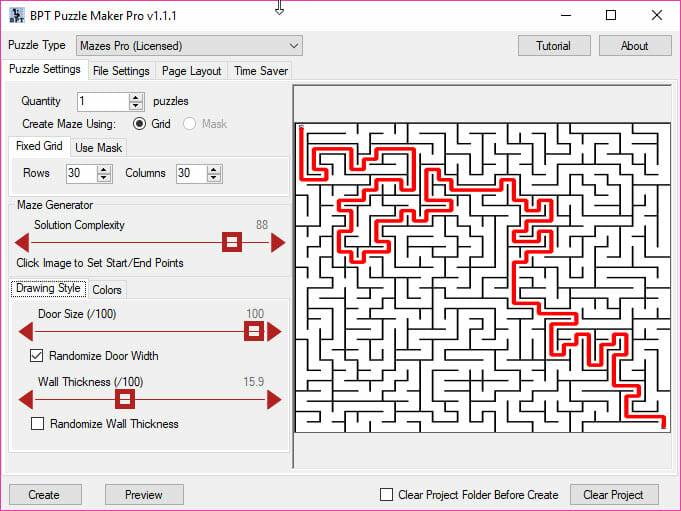Decrease Columns with down arrow
Image resolution: width=681 pixels, height=511 pixels.
[214, 177]
